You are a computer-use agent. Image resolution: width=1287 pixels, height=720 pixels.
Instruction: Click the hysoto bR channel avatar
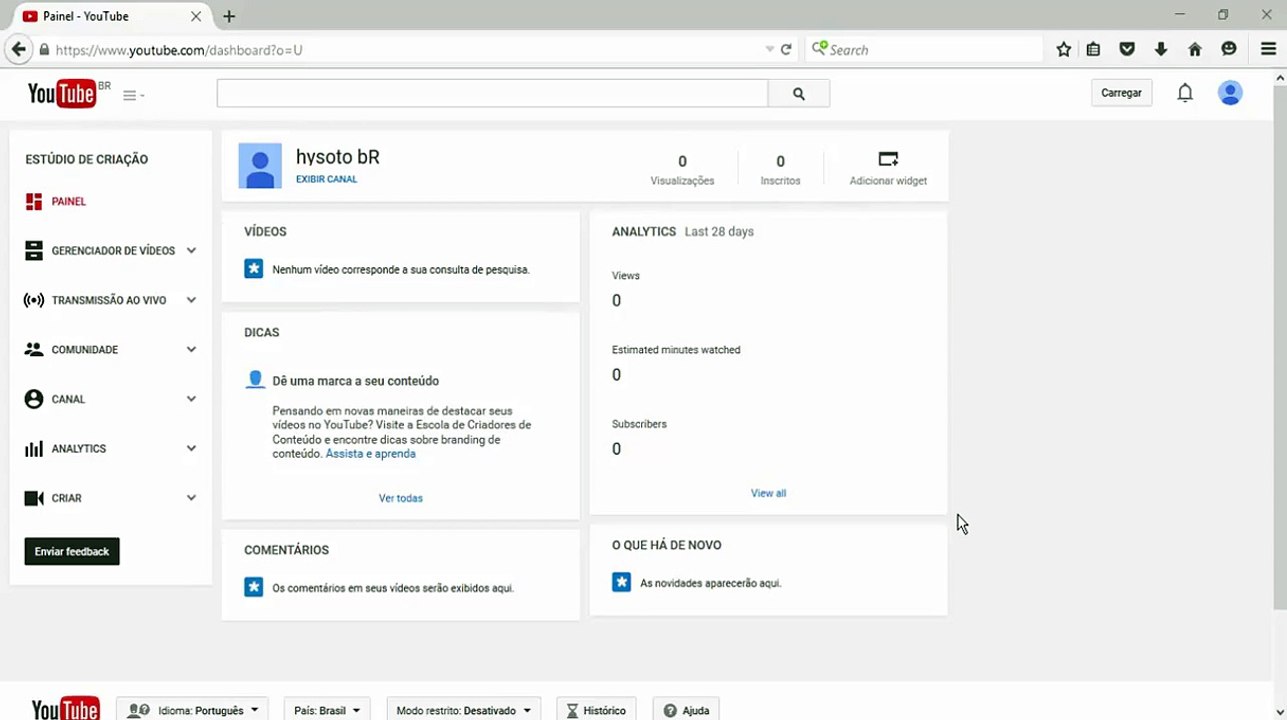tap(260, 166)
